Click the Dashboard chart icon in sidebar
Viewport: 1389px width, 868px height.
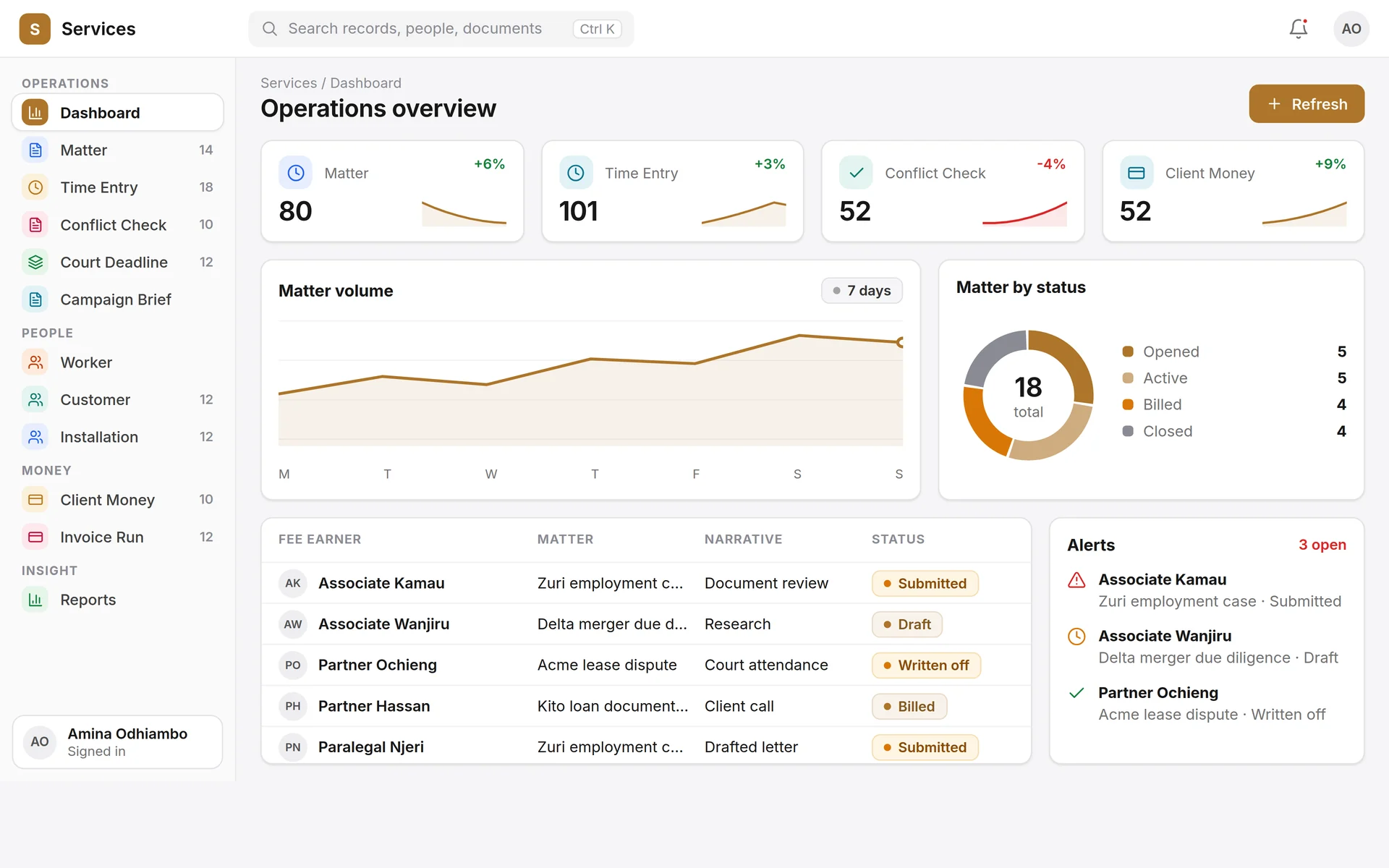(x=35, y=113)
